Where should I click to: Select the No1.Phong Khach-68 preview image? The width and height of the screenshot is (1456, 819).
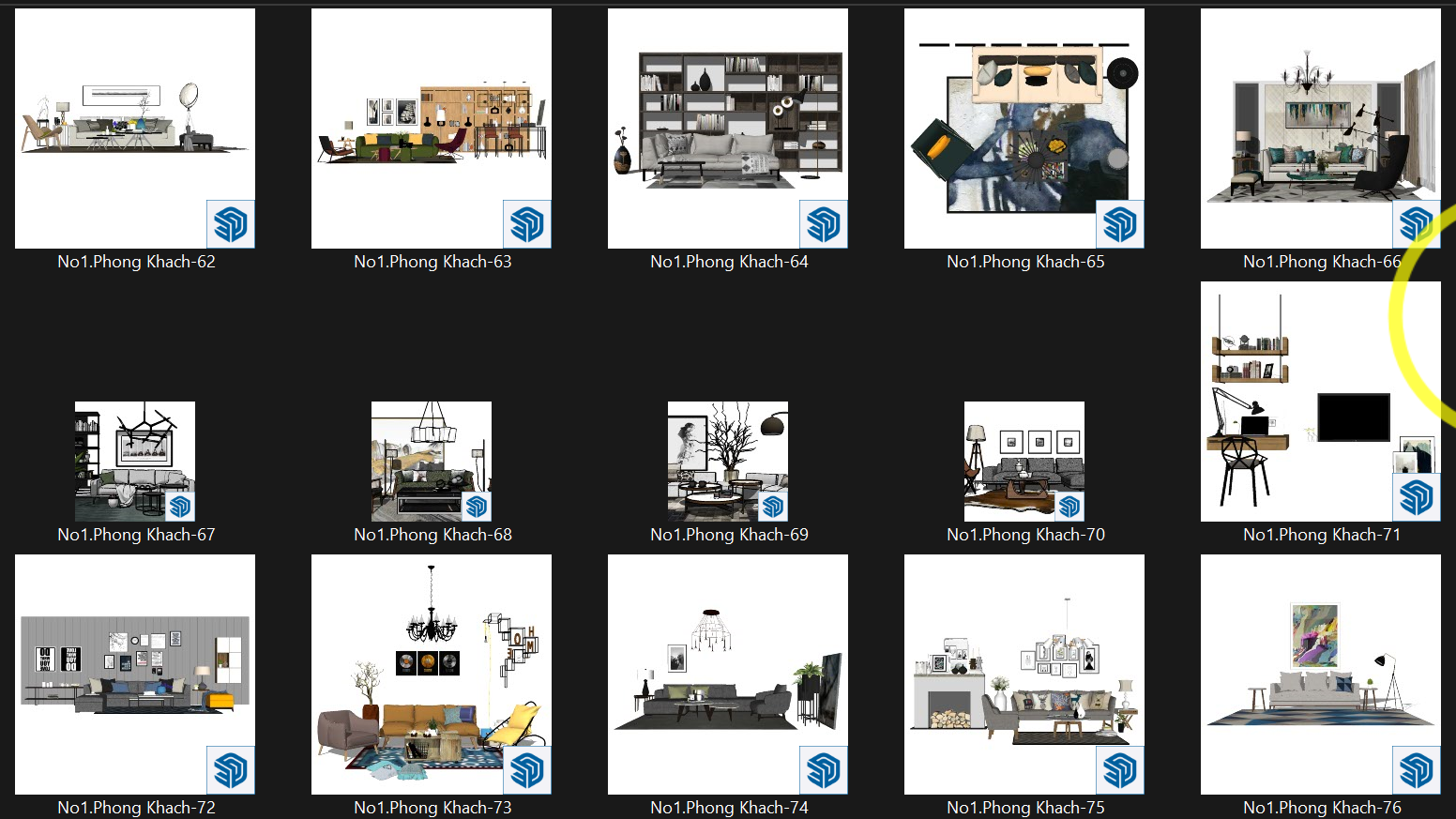point(432,462)
